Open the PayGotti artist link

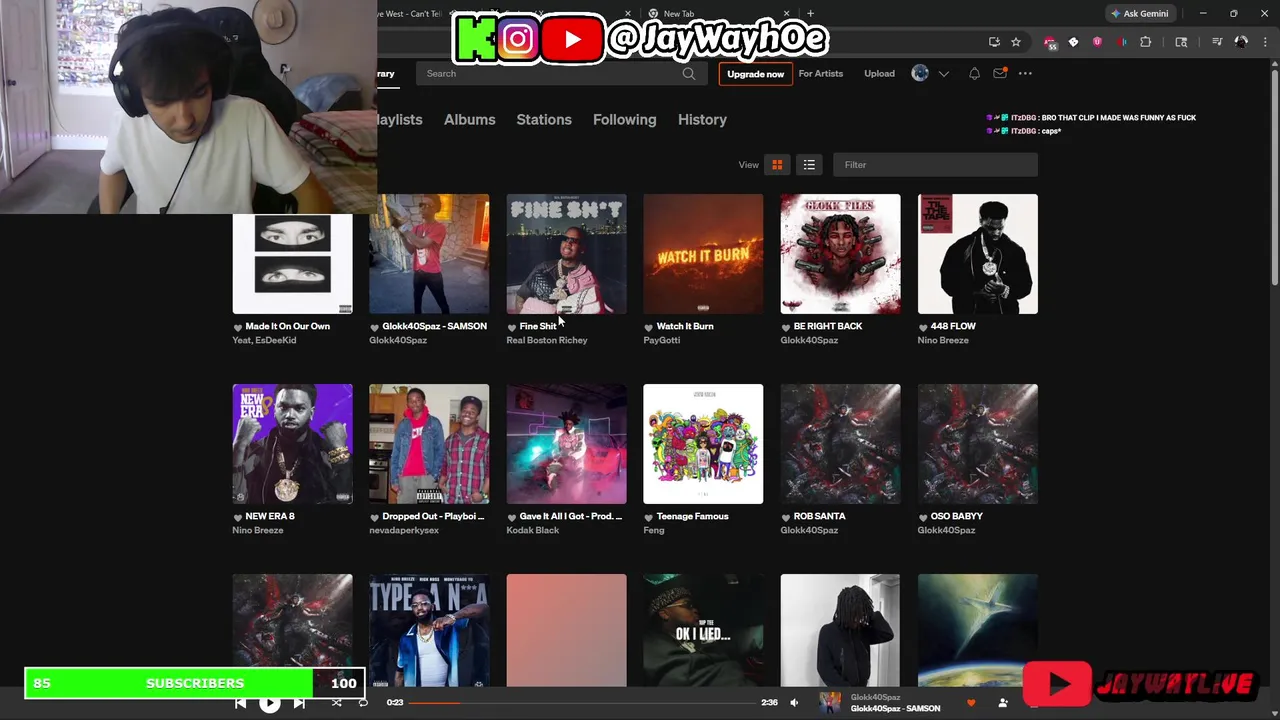[x=662, y=340]
